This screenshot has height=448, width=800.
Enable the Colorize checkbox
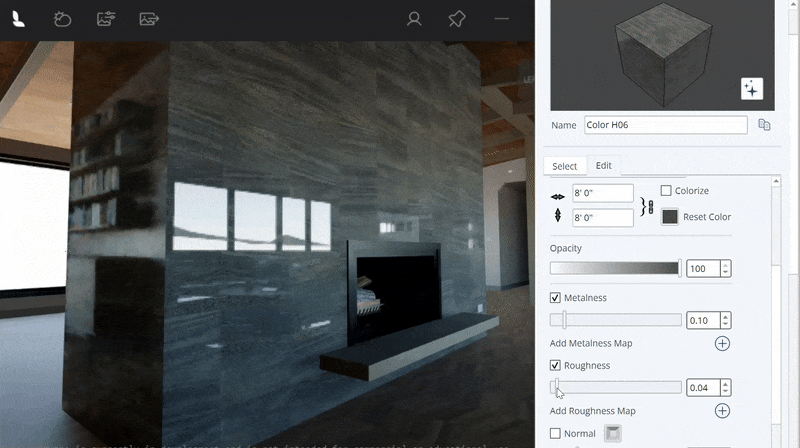point(666,191)
